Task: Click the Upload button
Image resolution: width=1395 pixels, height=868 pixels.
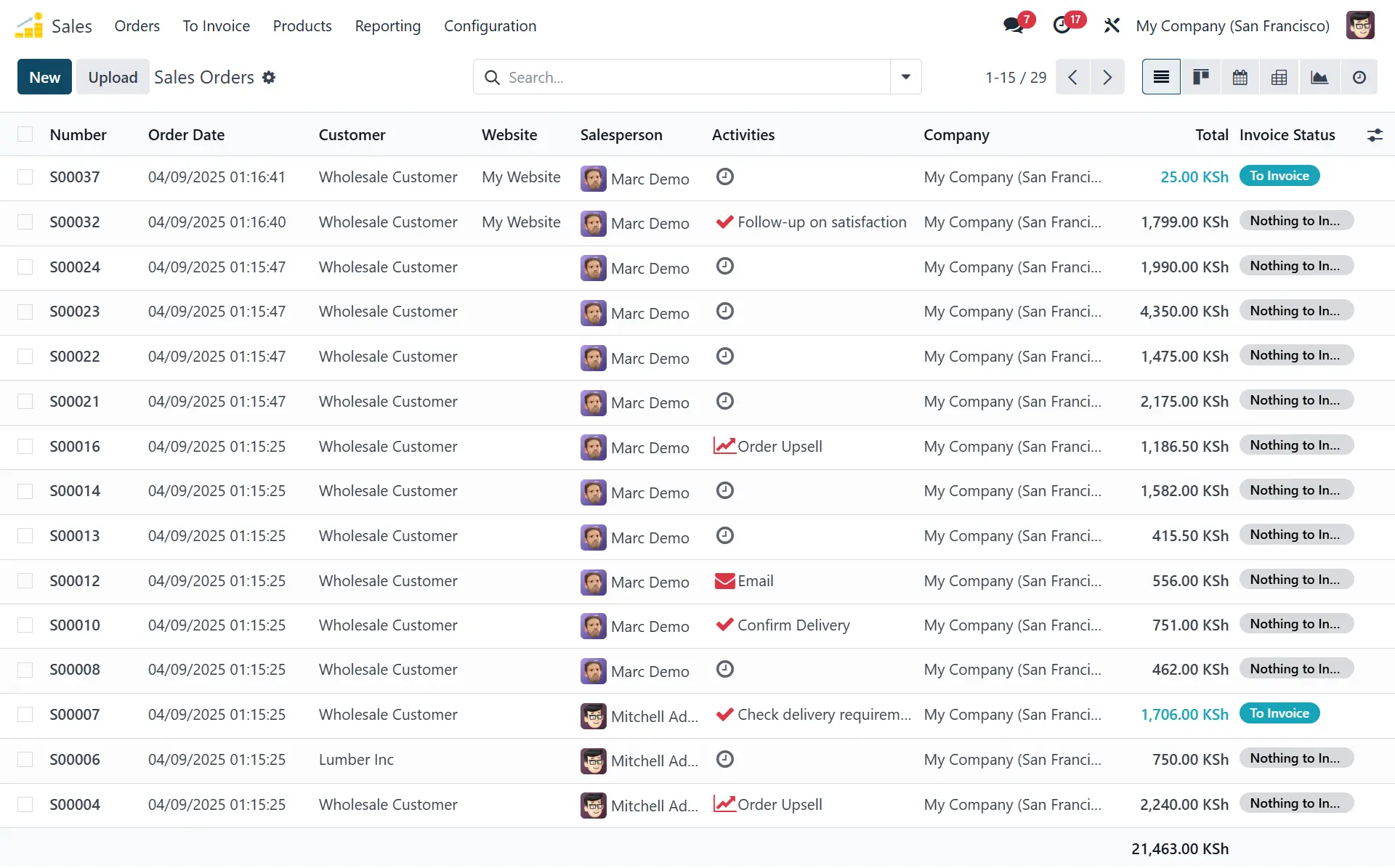Action: [x=113, y=77]
